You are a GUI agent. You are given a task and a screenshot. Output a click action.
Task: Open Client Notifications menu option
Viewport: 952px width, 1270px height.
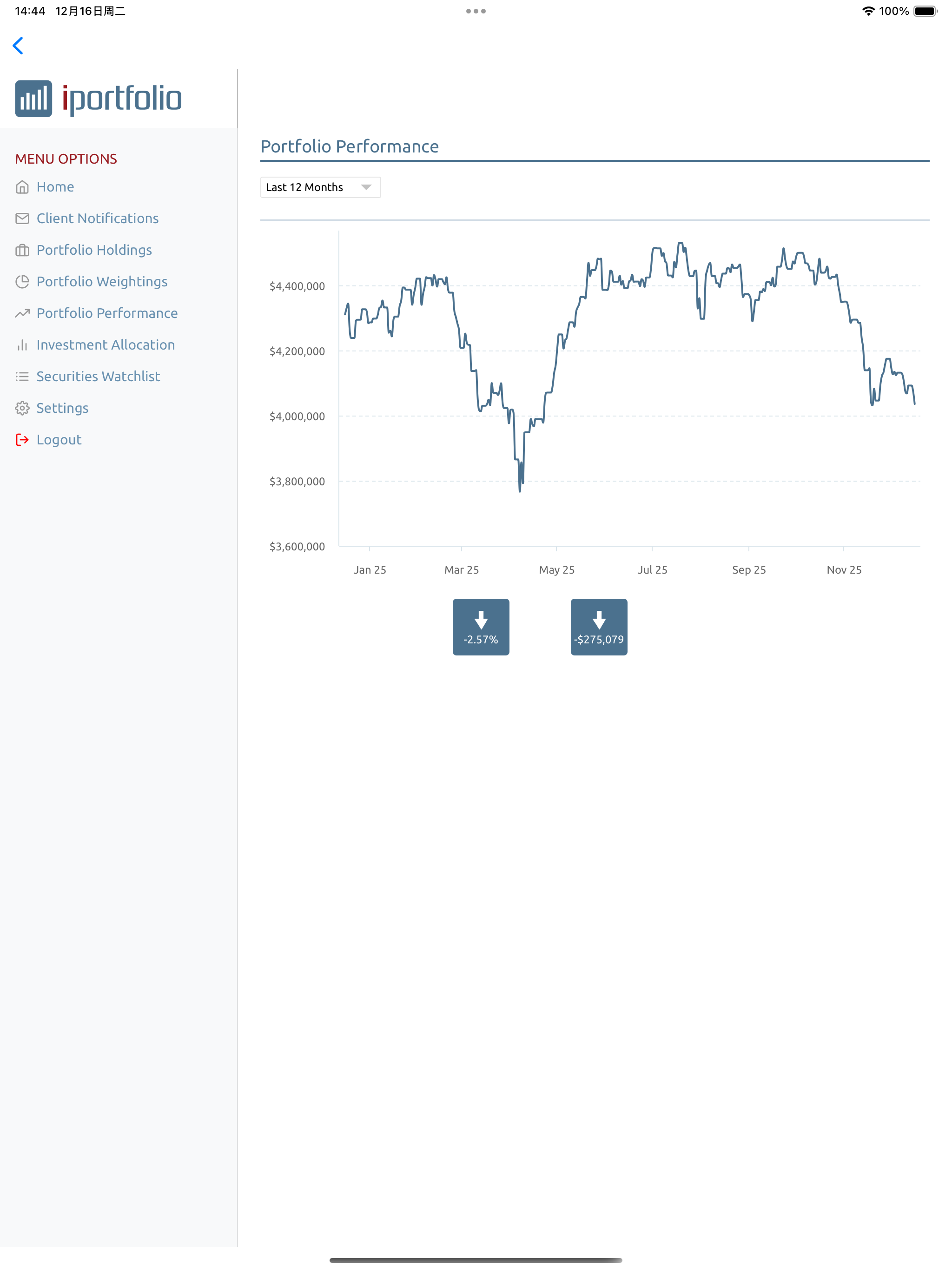pyautogui.click(x=98, y=219)
